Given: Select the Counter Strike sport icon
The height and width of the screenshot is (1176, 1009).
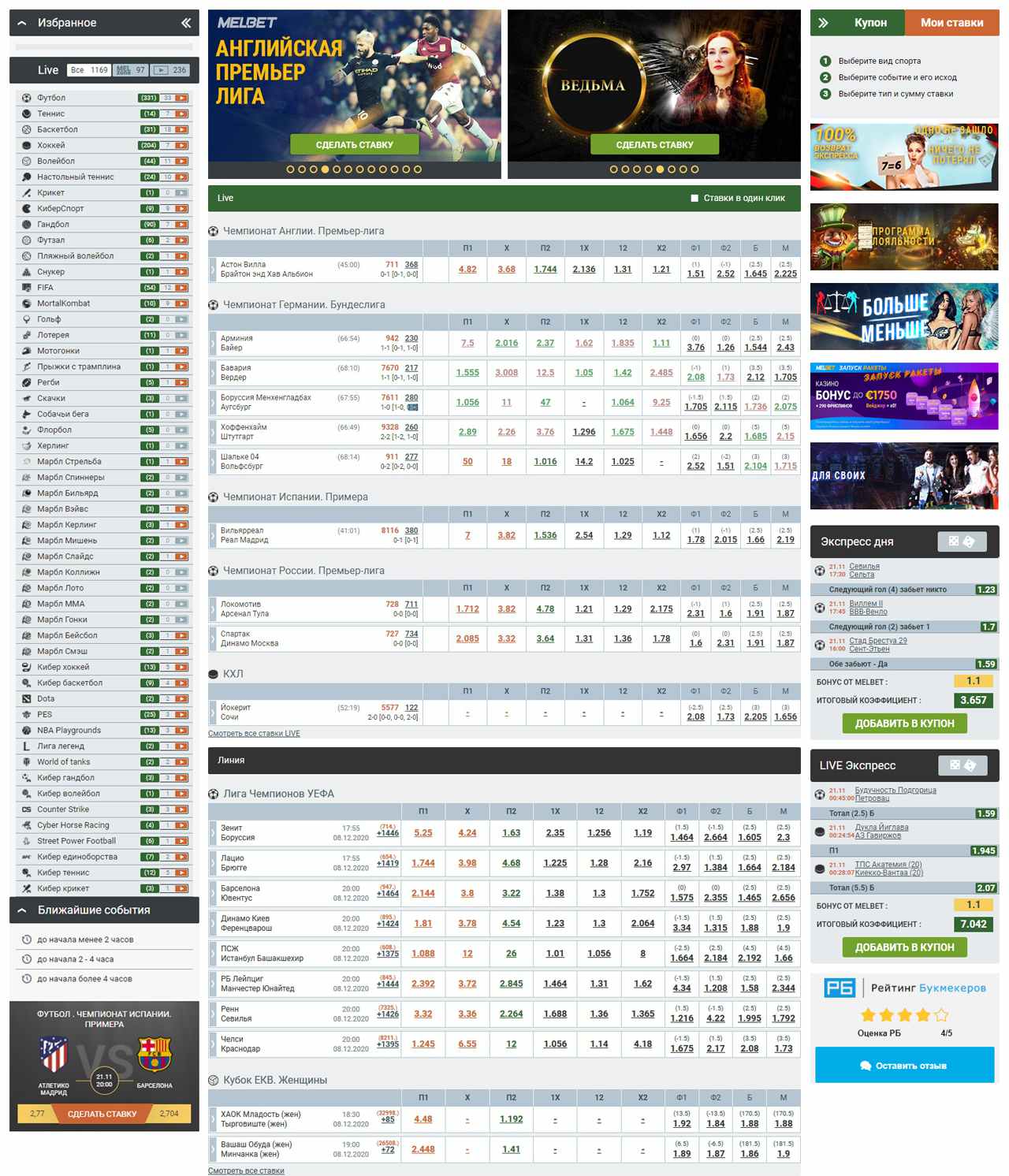Looking at the screenshot, I should [27, 809].
